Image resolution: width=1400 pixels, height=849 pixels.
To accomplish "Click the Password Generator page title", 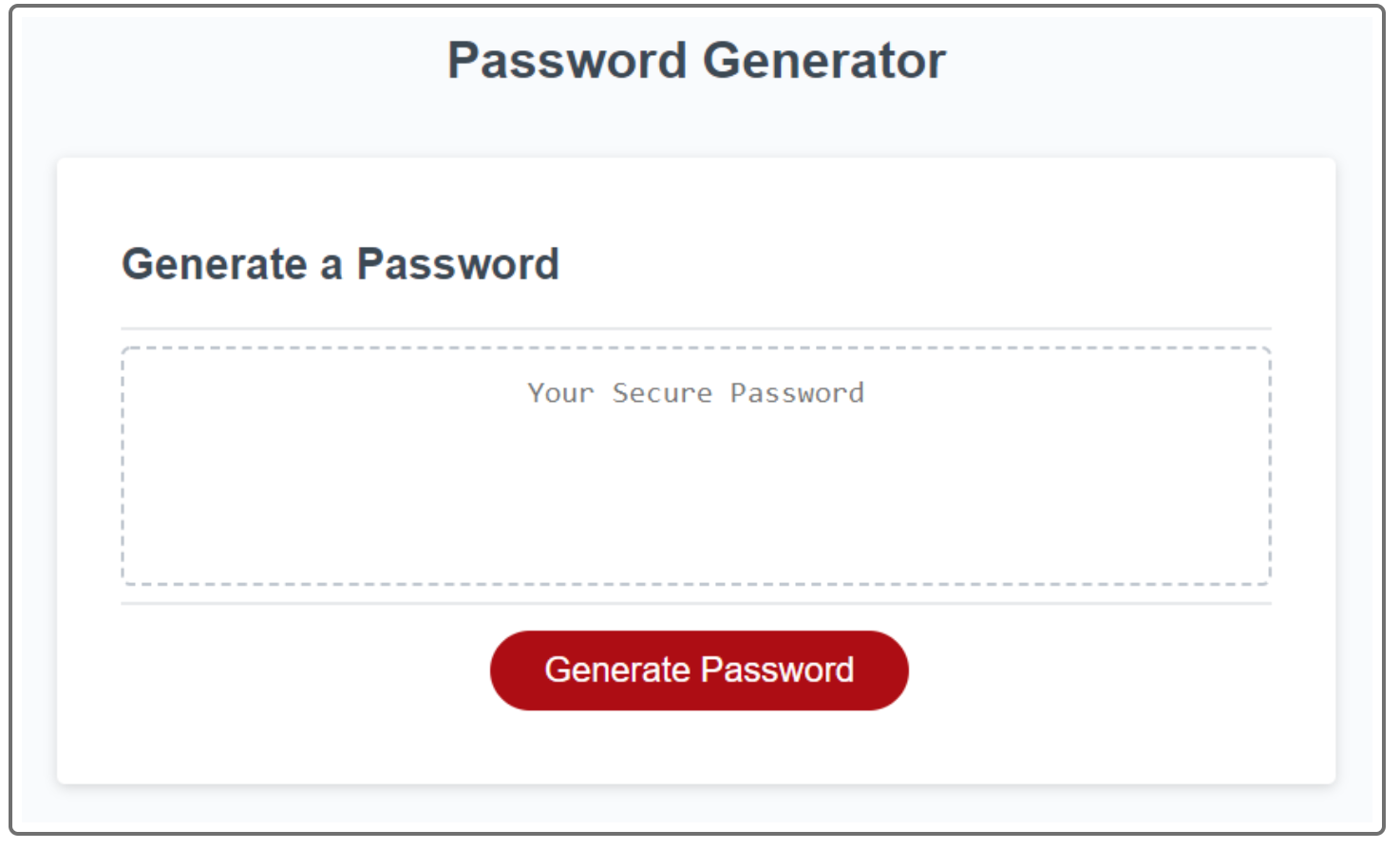I will 698,60.
